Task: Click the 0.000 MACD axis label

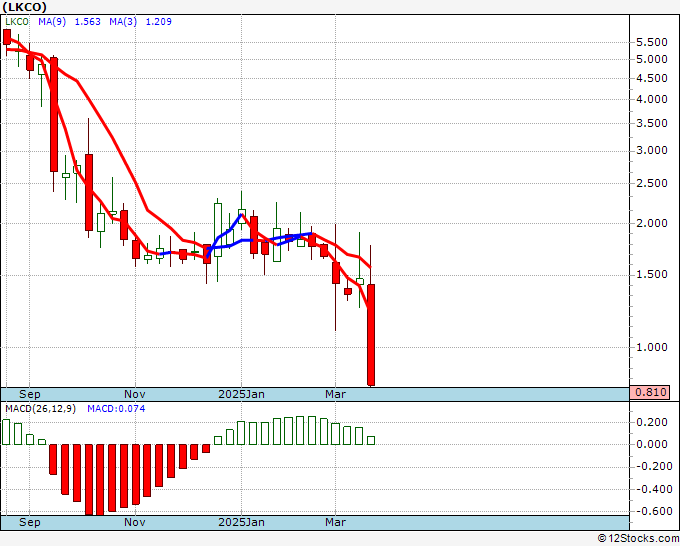Action: coord(651,444)
